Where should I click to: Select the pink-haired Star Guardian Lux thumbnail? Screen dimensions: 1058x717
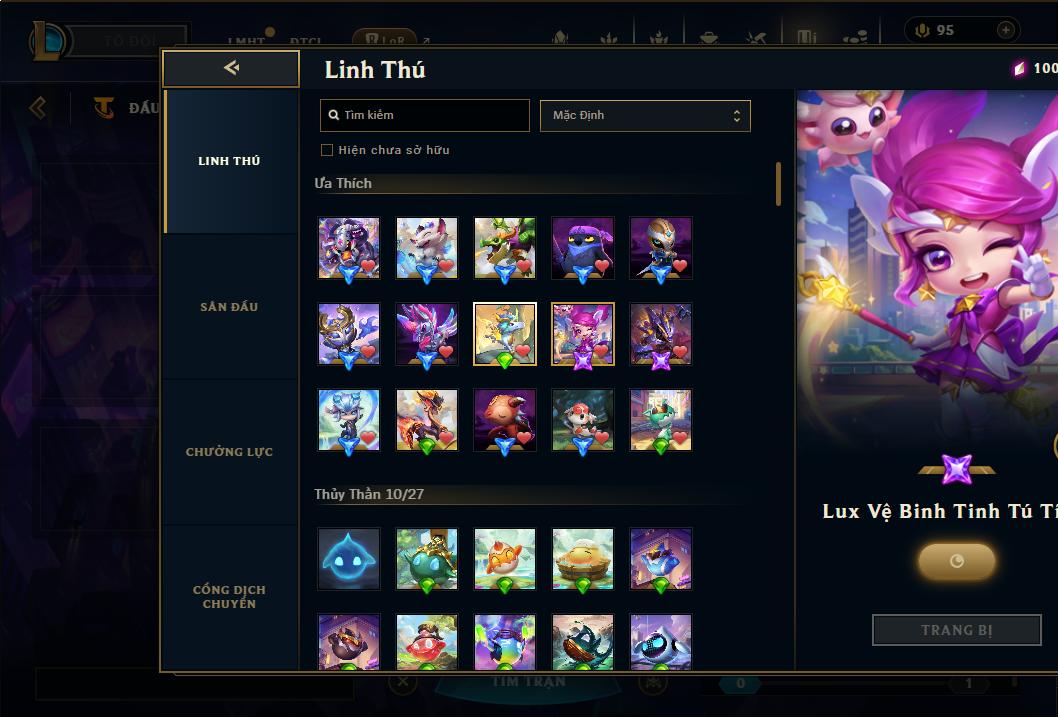583,335
